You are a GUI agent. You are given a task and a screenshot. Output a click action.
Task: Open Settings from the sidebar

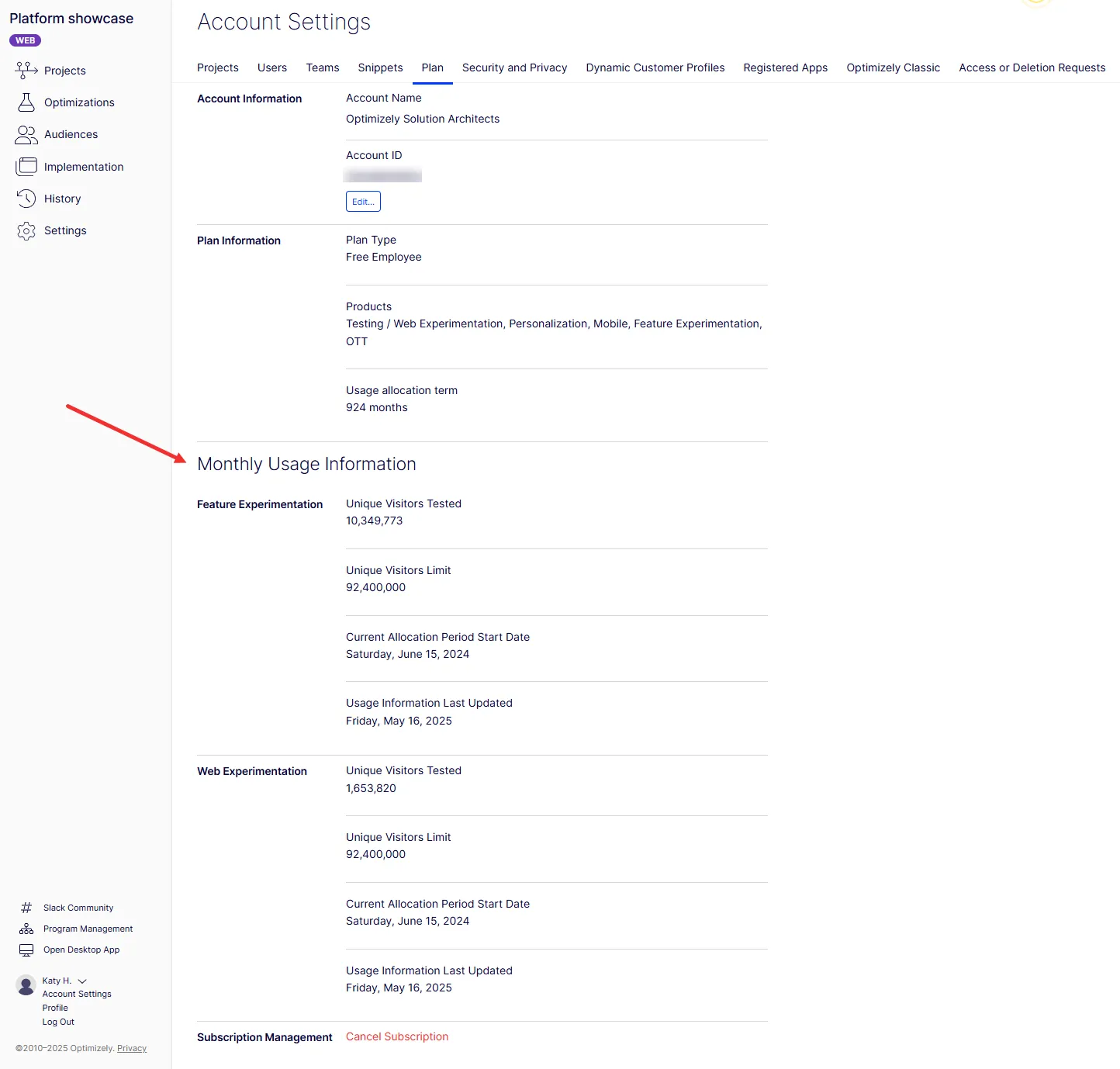65,230
